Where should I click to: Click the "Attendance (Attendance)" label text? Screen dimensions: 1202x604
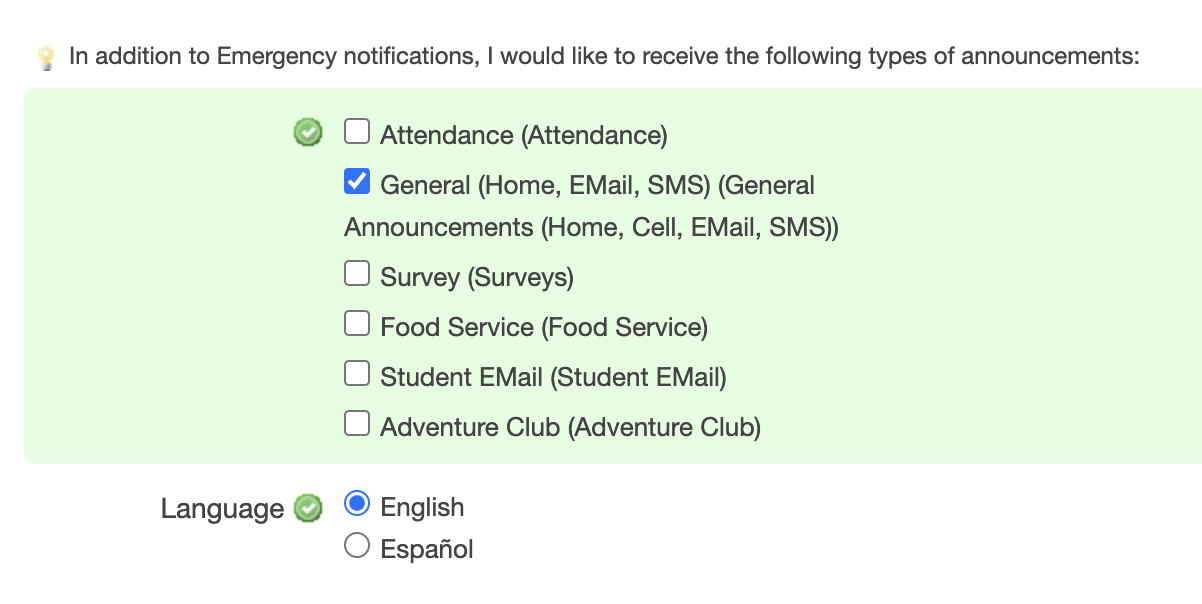523,135
